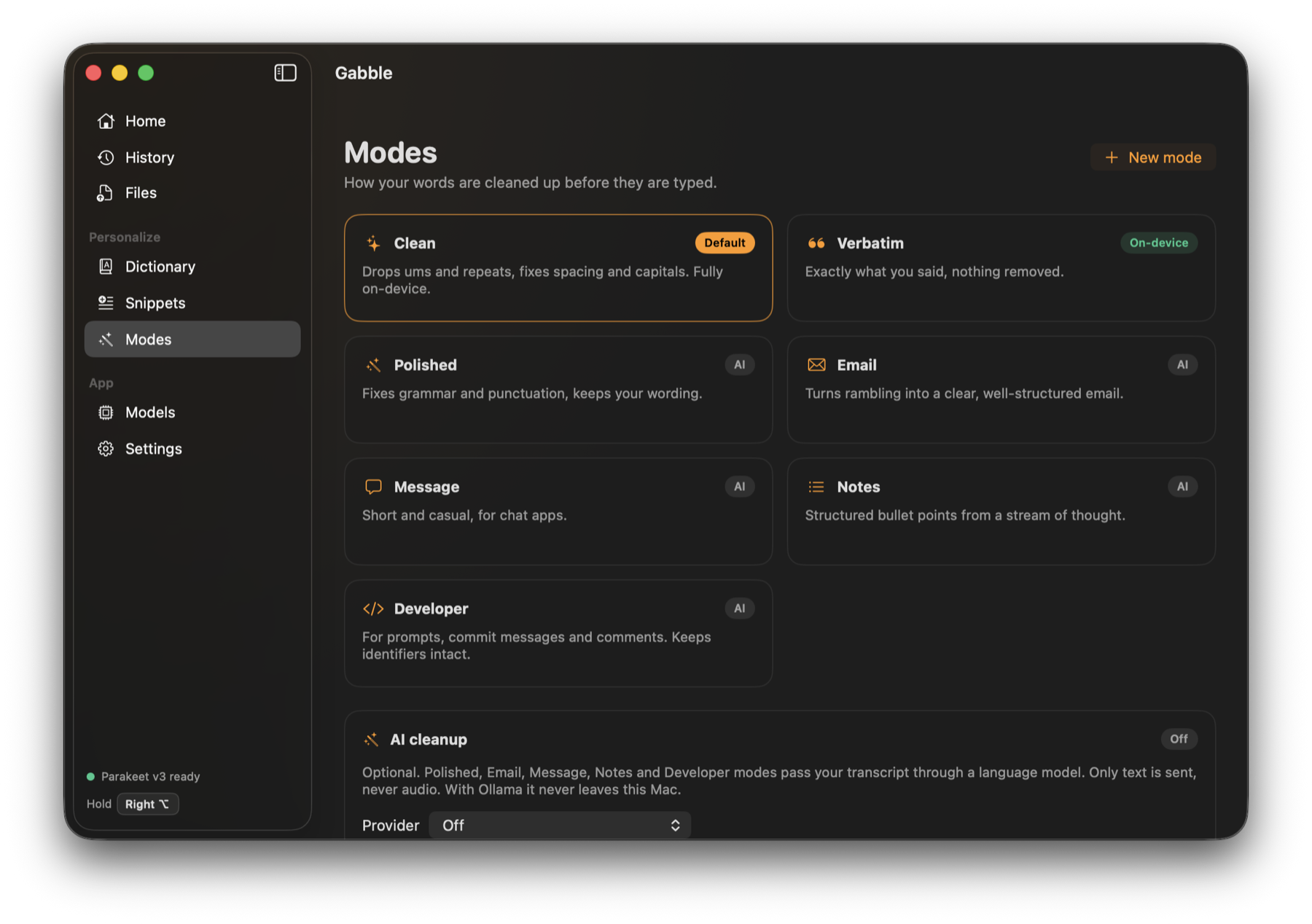Select the Developer mode title
Screen dimensions: 1312x924
point(431,608)
